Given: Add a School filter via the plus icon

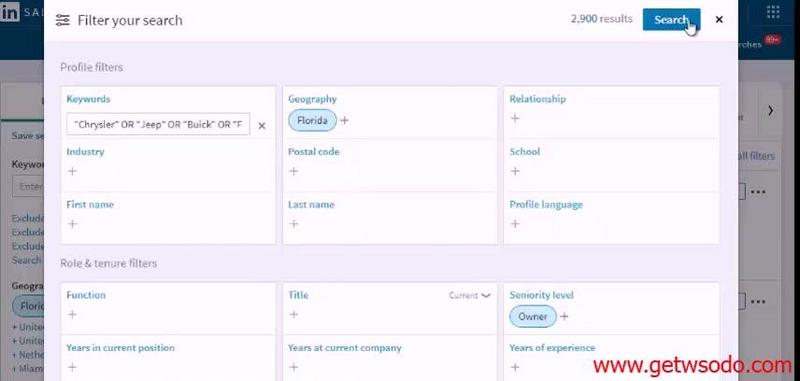Looking at the screenshot, I should [515, 171].
